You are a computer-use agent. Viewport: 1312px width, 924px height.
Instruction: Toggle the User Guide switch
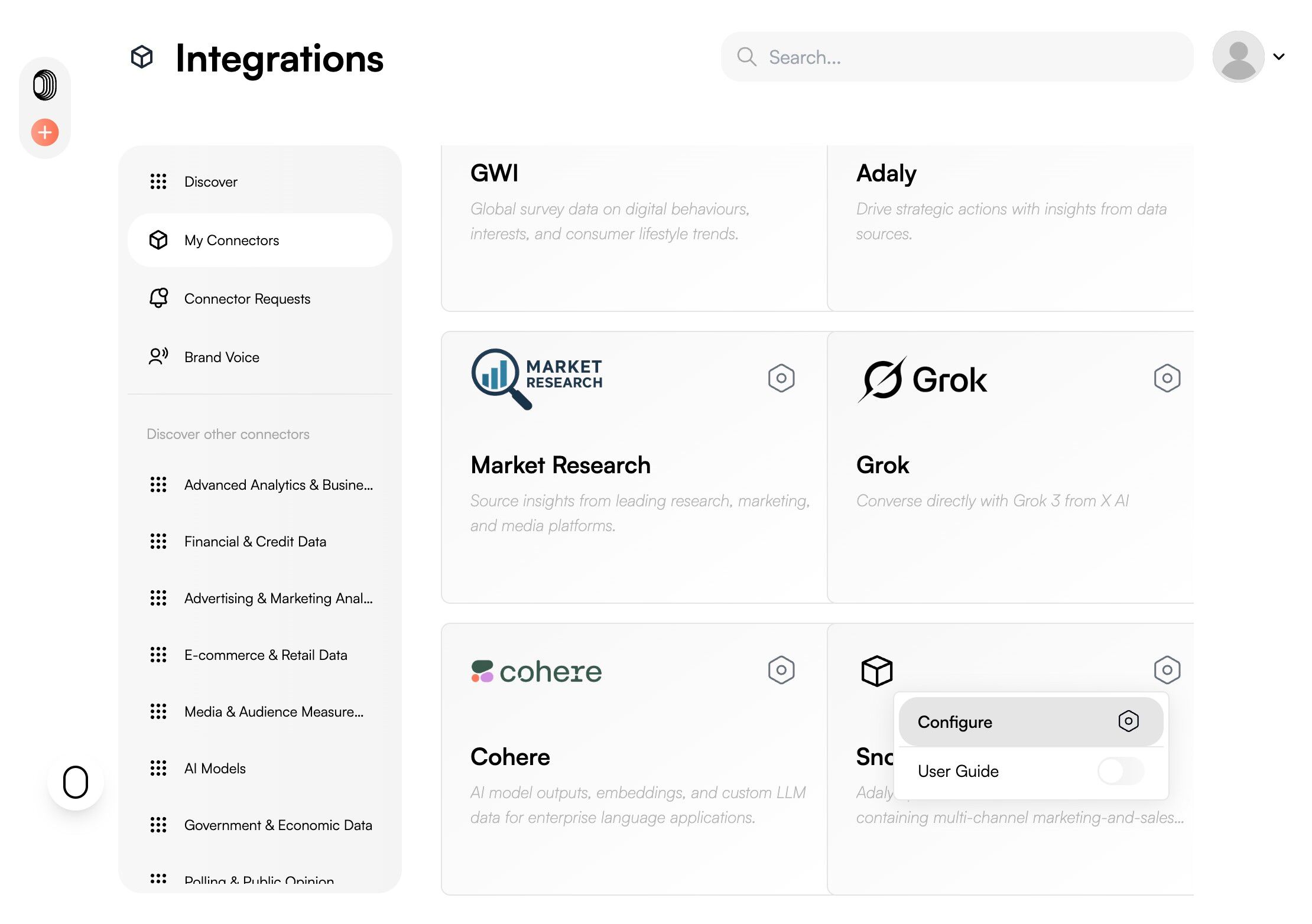point(1121,771)
